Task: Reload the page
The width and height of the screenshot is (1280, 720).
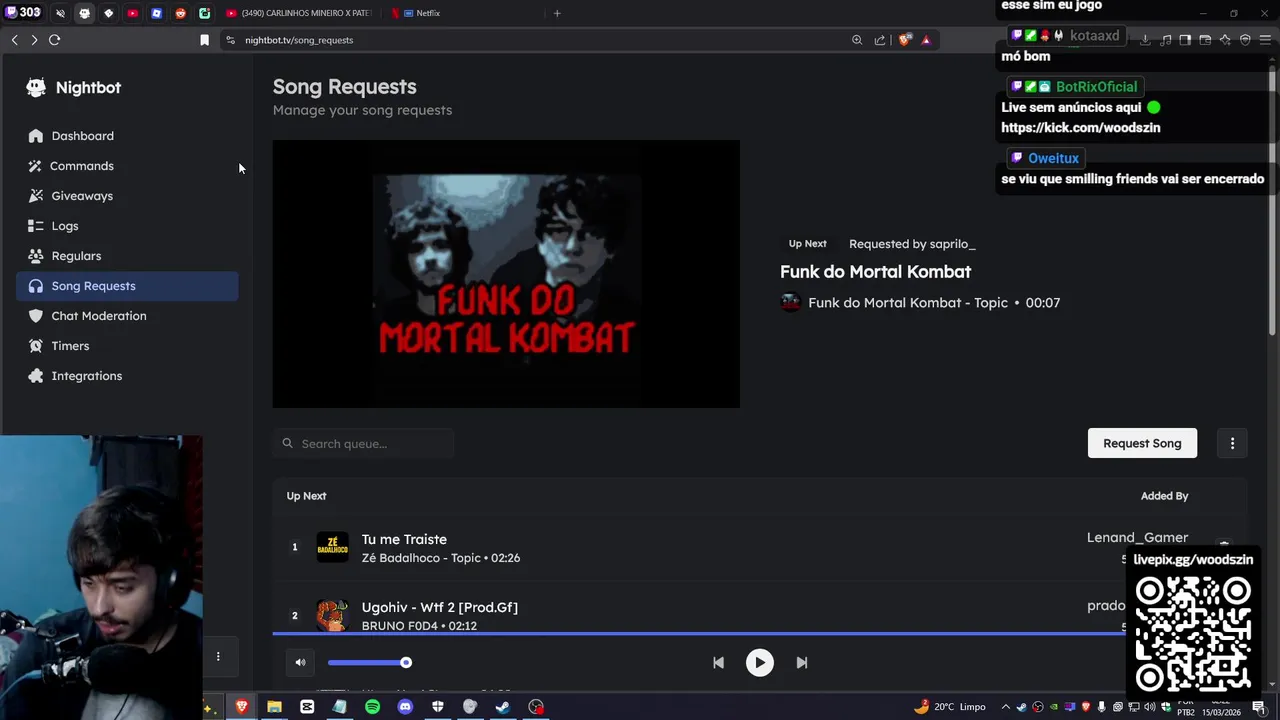Action: [55, 40]
